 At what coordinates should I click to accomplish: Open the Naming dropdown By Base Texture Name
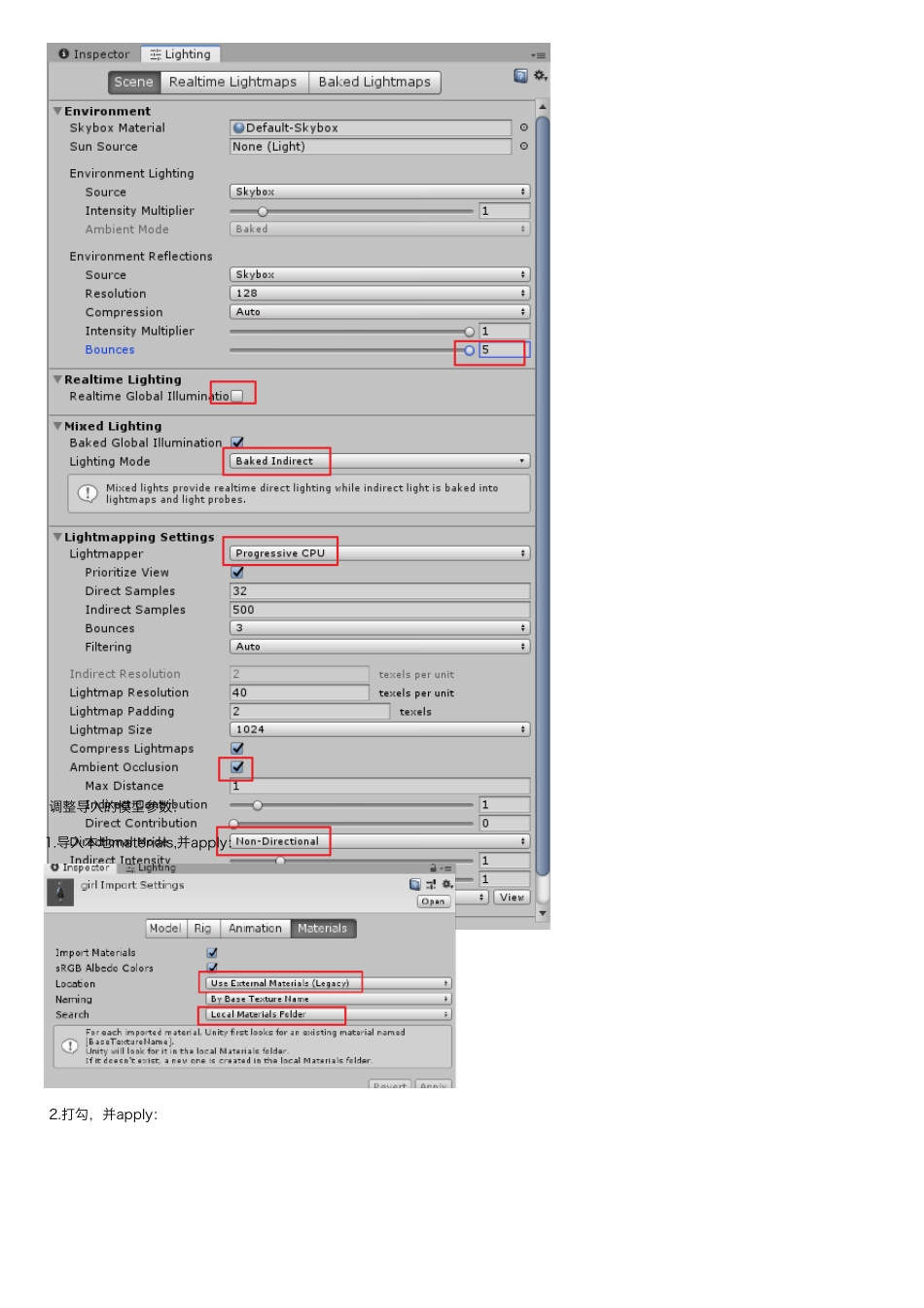(x=329, y=999)
